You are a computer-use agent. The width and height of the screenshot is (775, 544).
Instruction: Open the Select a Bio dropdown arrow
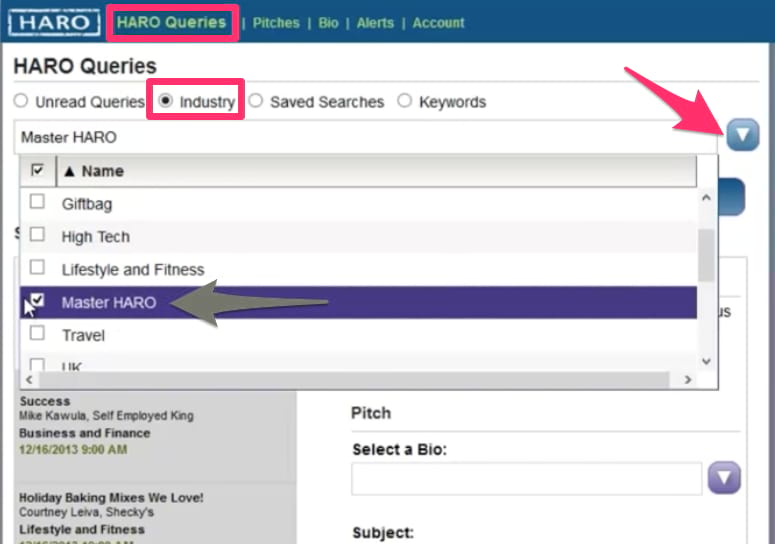pyautogui.click(x=724, y=478)
